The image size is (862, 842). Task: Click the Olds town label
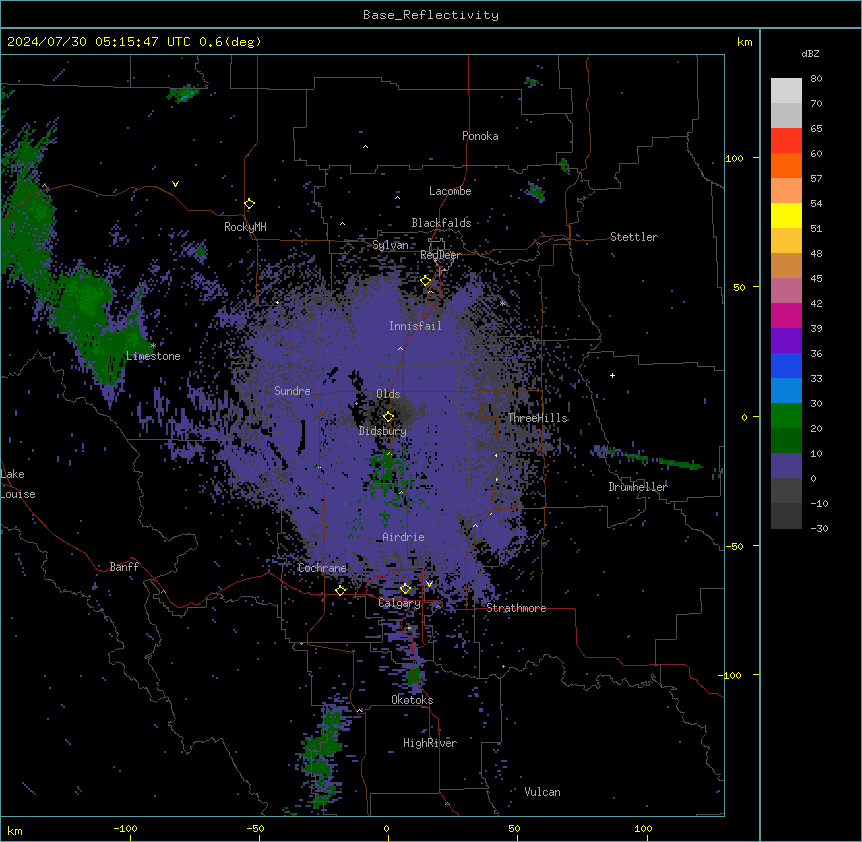coord(388,394)
